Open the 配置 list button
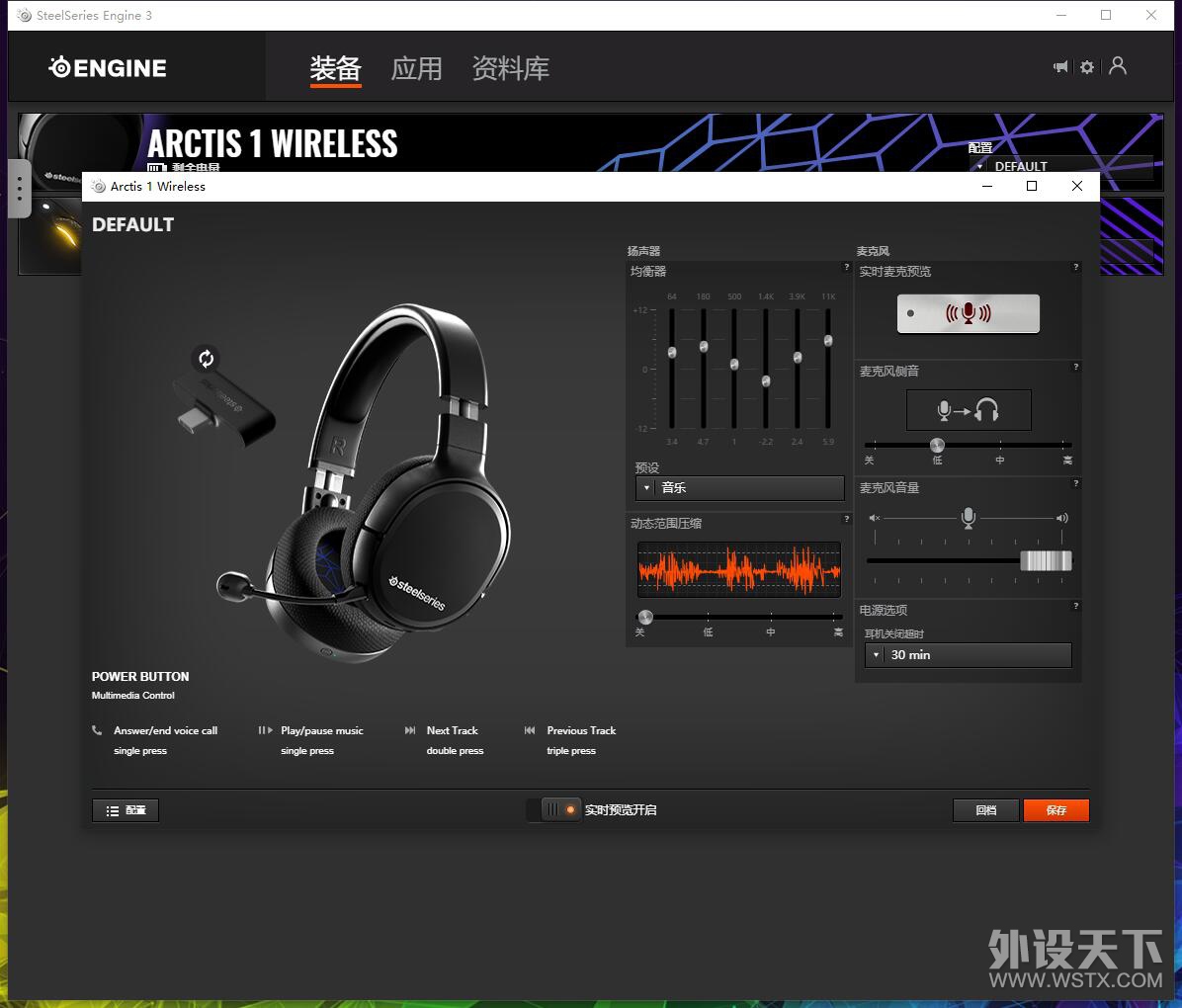This screenshot has height=1008, width=1182. [126, 810]
